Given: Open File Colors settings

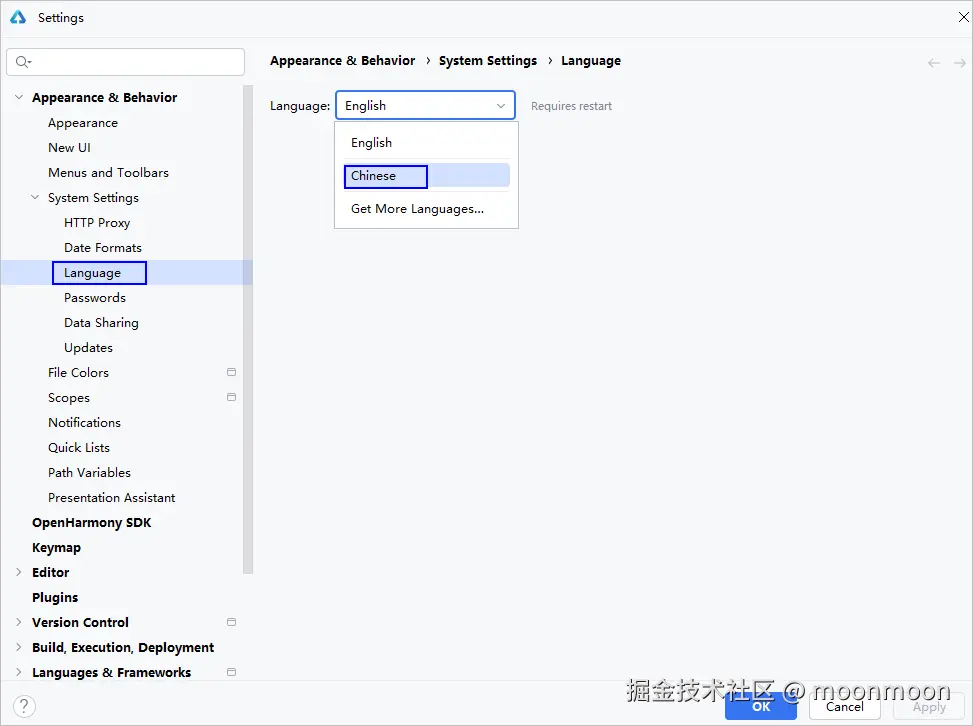Looking at the screenshot, I should (78, 372).
